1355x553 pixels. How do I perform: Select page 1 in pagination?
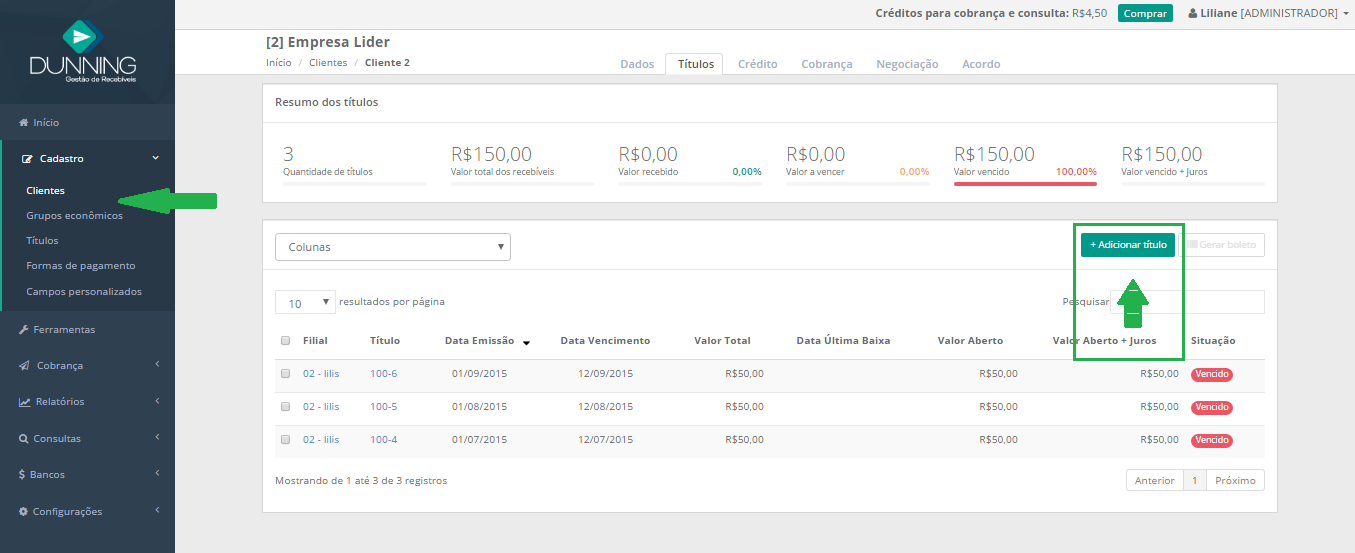(1194, 481)
